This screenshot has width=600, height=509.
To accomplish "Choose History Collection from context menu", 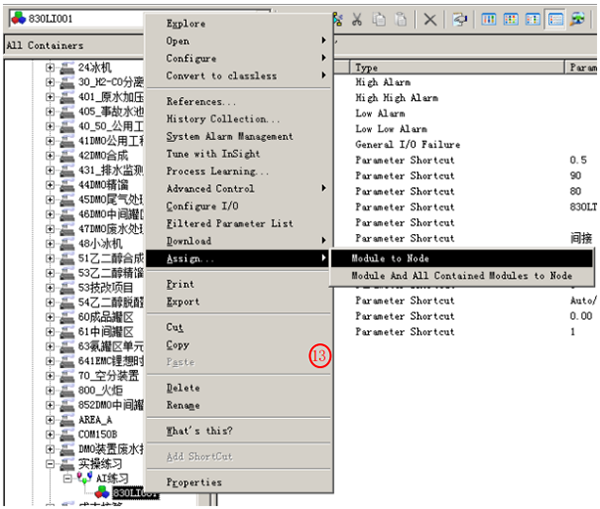I will (215, 119).
